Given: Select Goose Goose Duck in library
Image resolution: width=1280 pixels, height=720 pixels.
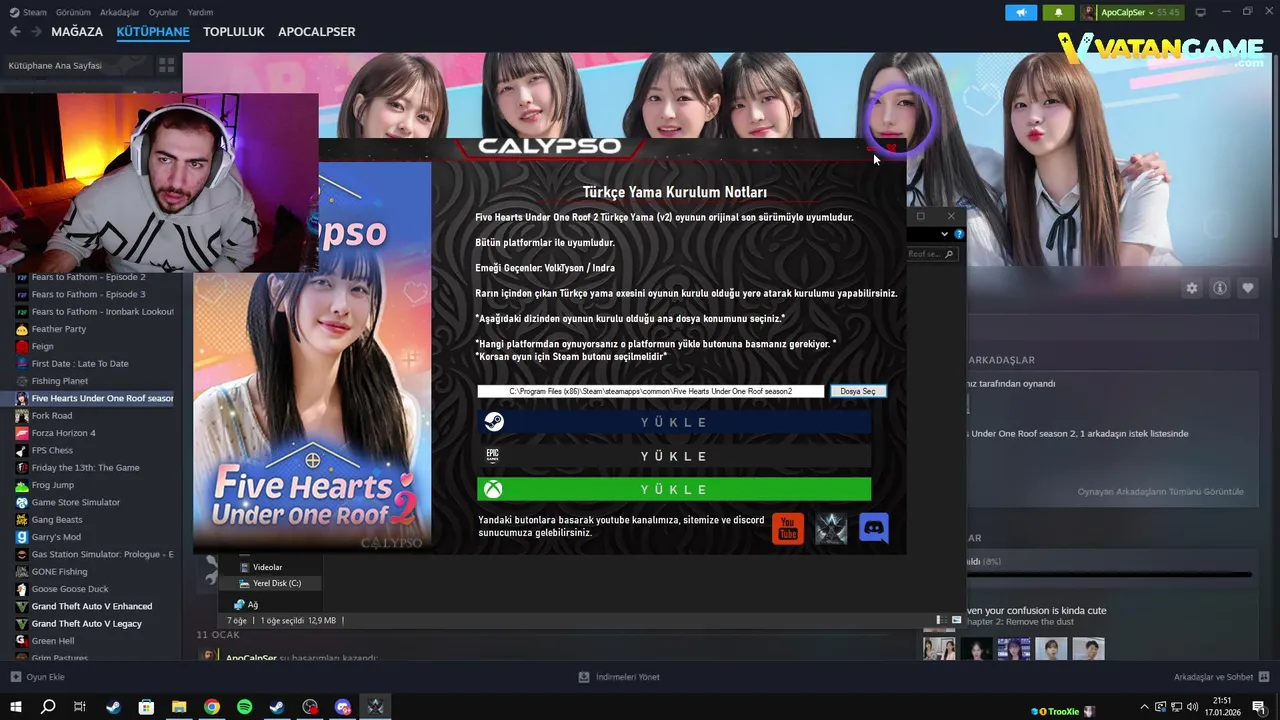Looking at the screenshot, I should click(x=70, y=589).
